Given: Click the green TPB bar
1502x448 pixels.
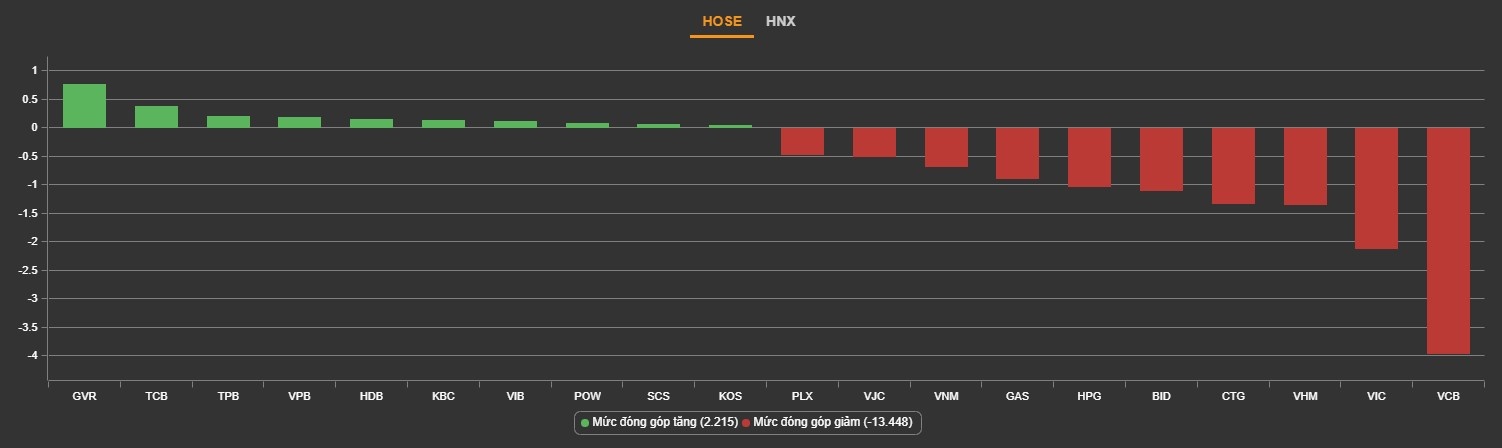Looking at the screenshot, I should tap(228, 122).
